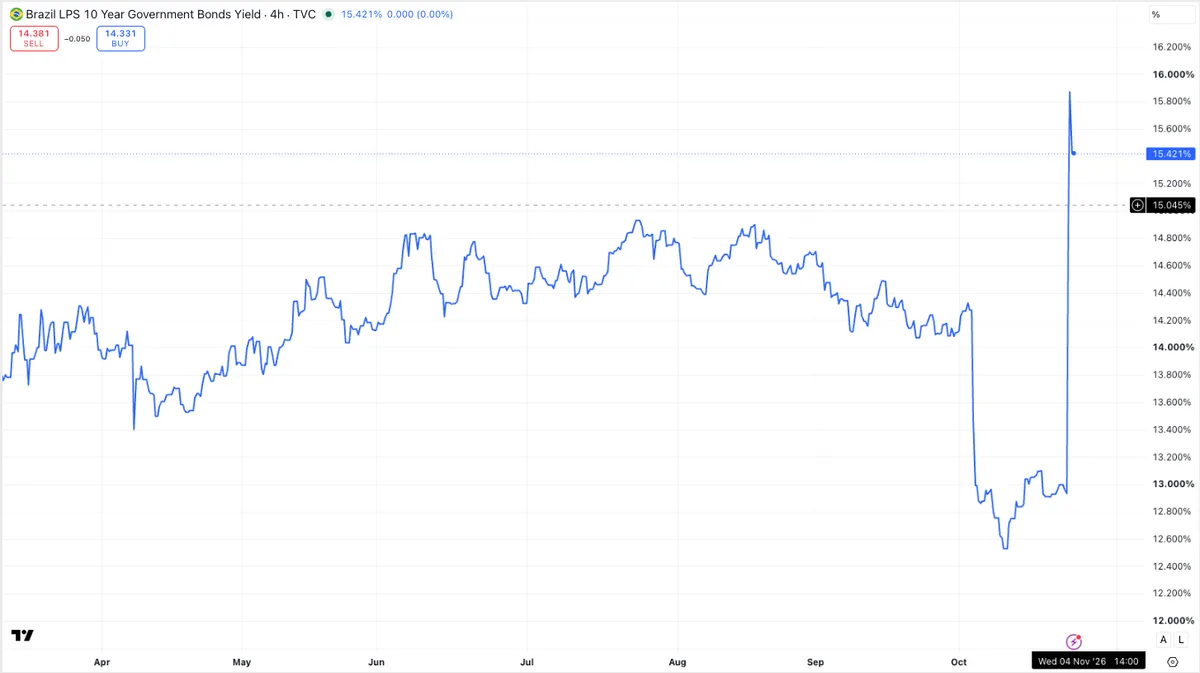Screen dimensions: 1200x673
Task: Click the 15.800% price scale label
Action: [x=1171, y=101]
